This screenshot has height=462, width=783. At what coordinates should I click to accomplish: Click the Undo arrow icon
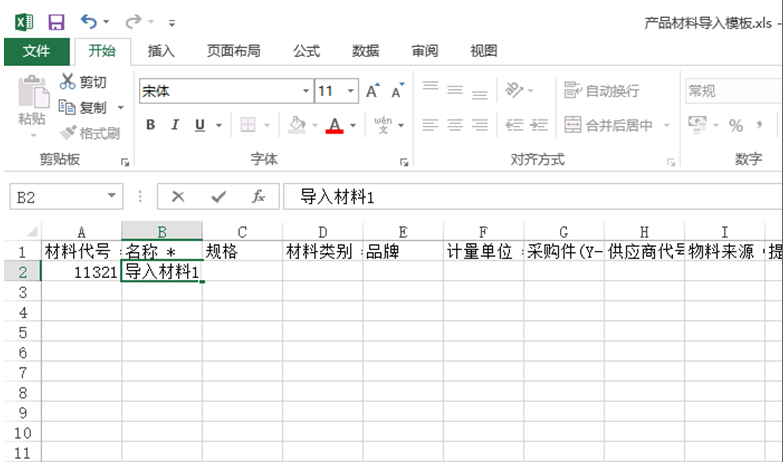coord(89,21)
